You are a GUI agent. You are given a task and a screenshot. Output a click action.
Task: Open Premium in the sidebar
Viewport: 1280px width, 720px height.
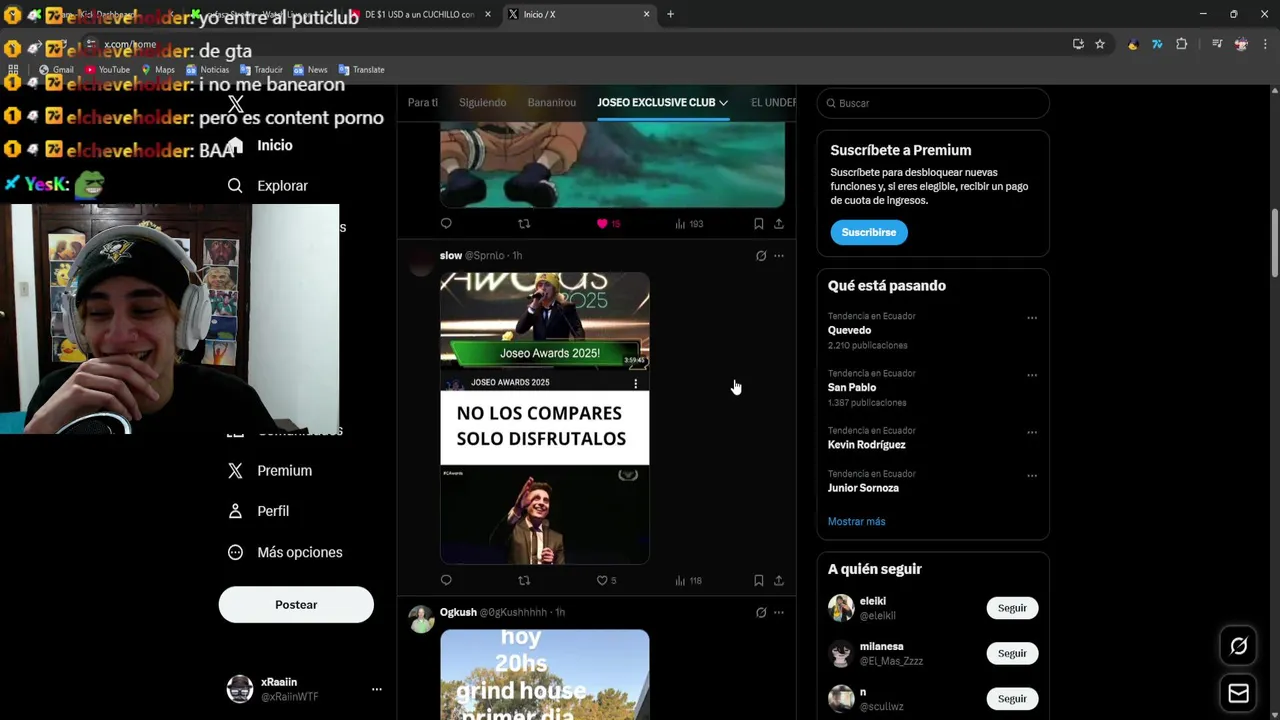tap(269, 471)
